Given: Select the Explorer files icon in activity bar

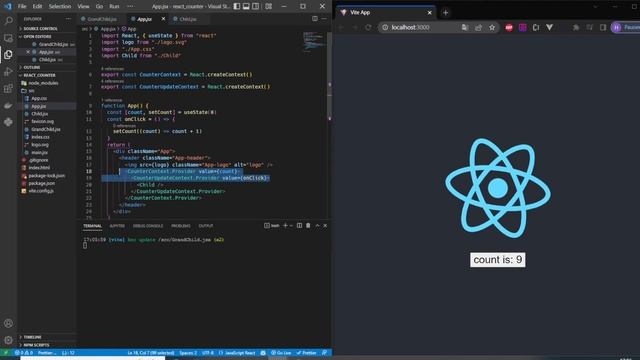Looking at the screenshot, I should click(8, 55).
